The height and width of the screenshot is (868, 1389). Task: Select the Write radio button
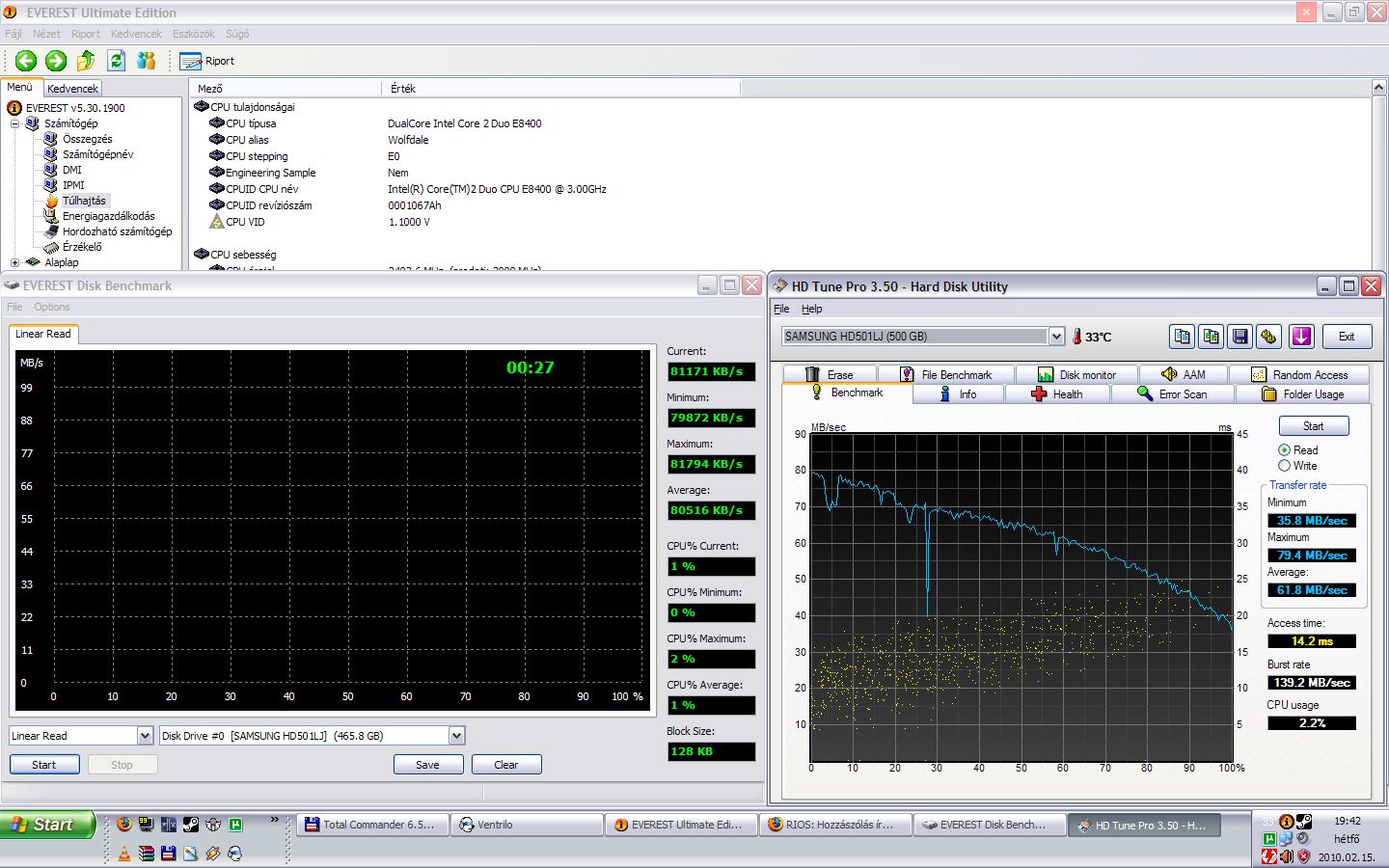tap(1284, 466)
